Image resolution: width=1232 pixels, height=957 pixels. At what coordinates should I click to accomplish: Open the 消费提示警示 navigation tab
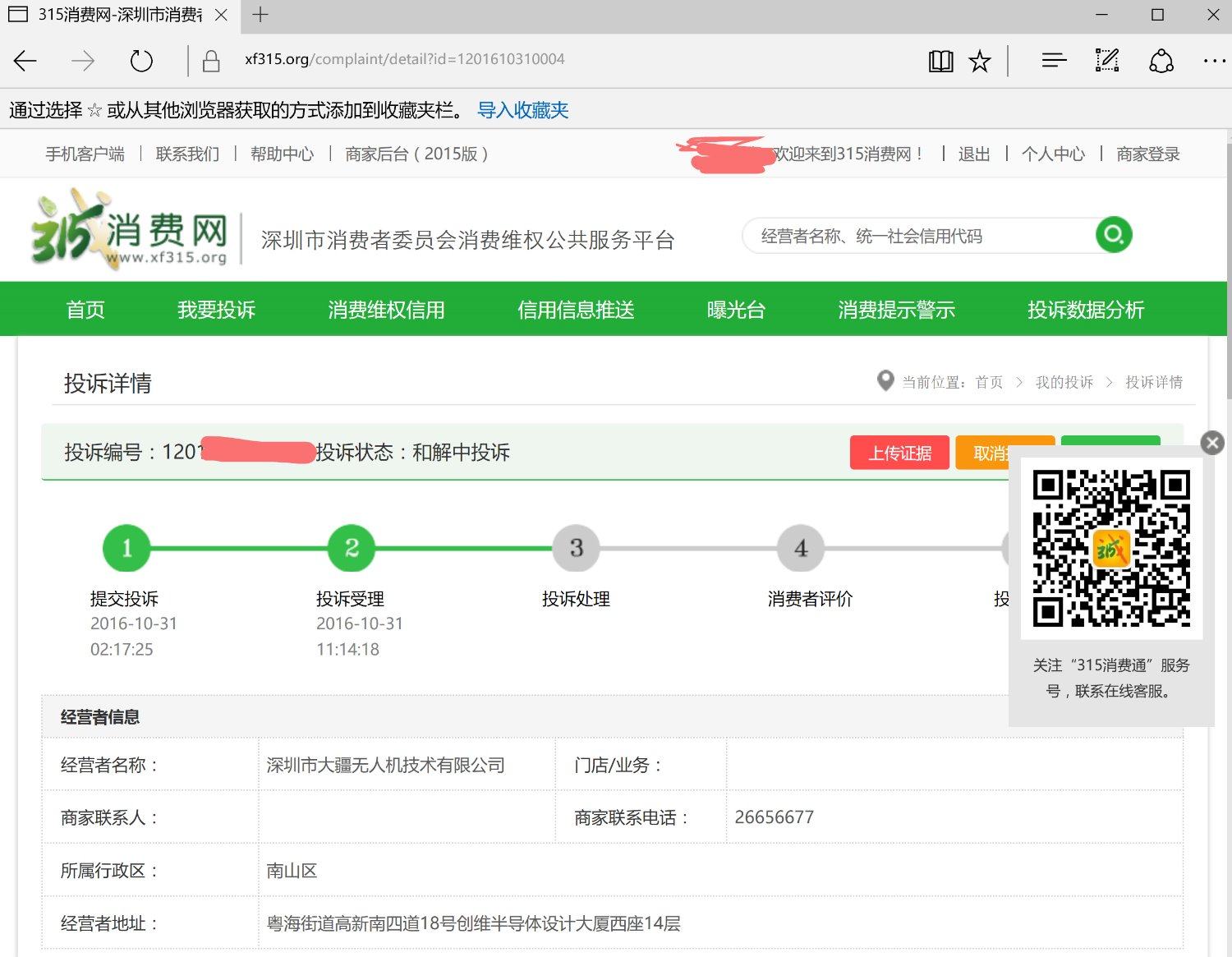(x=896, y=310)
